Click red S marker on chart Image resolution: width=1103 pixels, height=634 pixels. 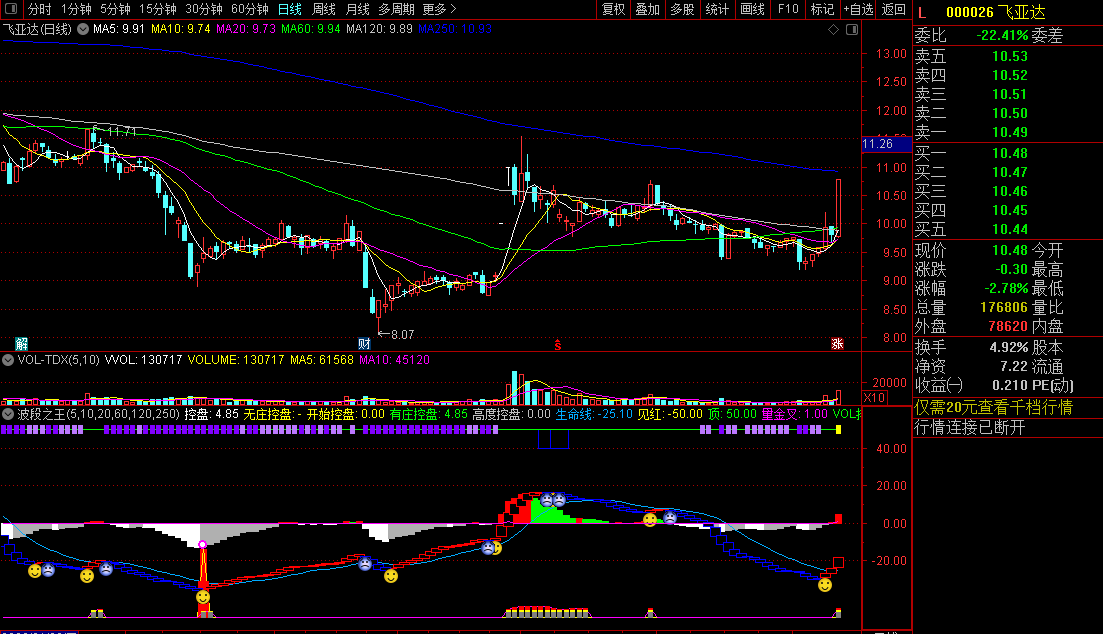tap(557, 344)
